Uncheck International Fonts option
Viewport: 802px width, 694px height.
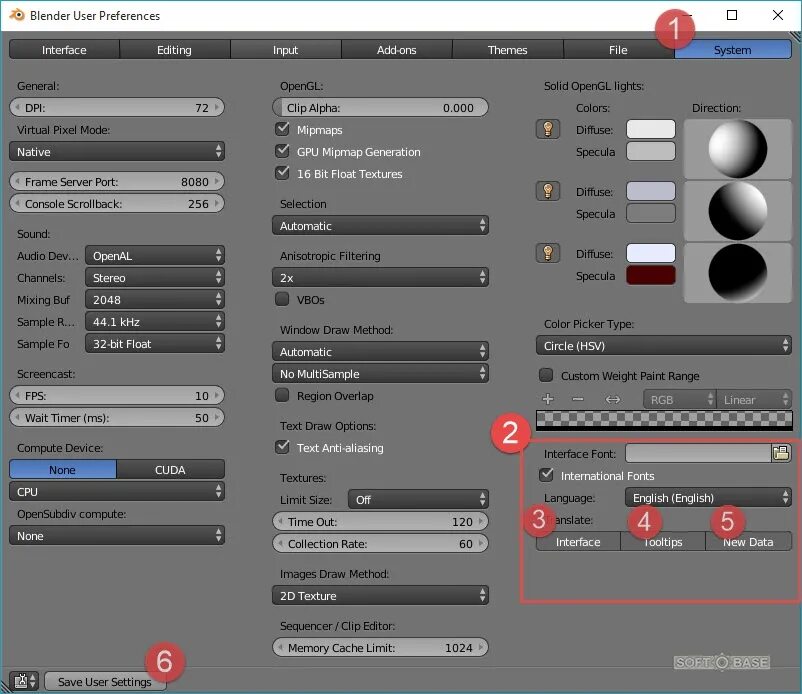click(546, 475)
